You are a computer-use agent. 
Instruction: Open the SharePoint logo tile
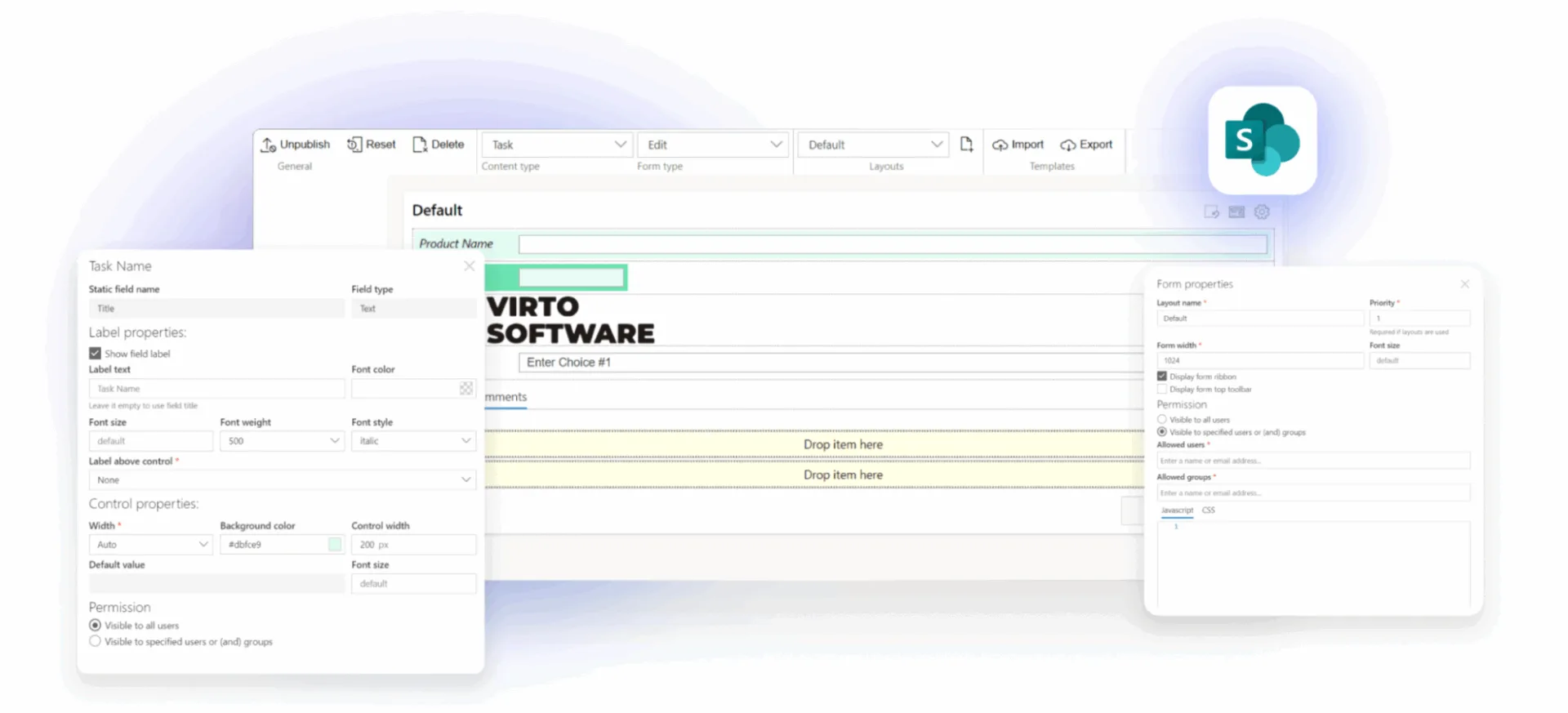pos(1262,140)
